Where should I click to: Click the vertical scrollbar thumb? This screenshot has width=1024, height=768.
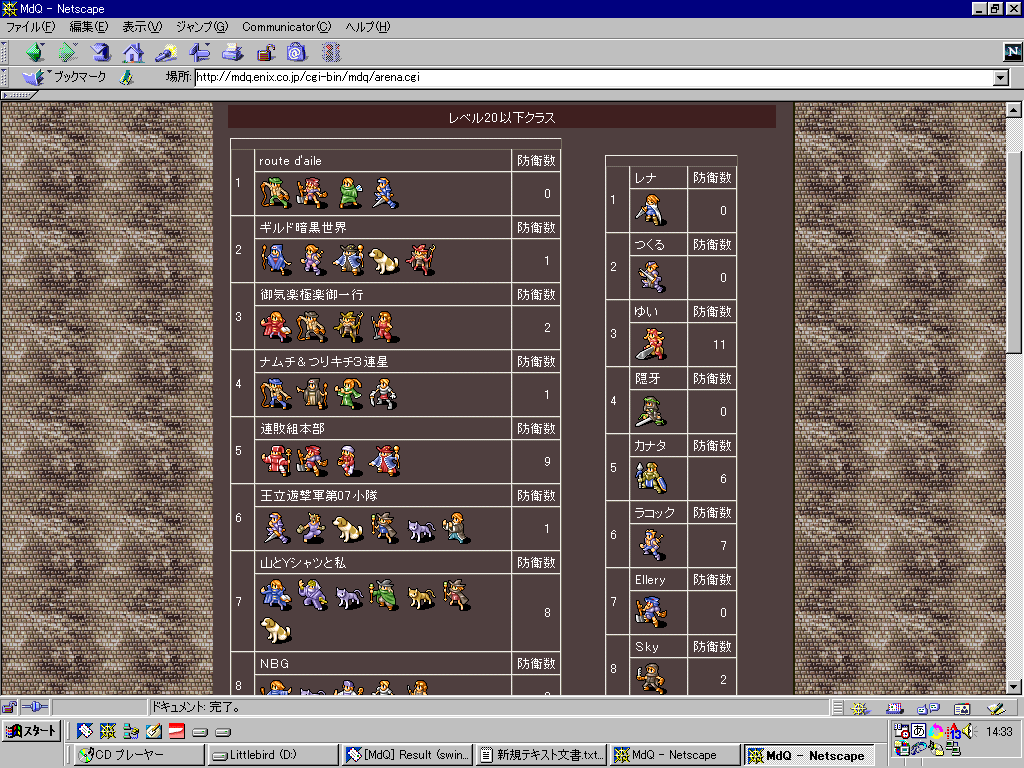pos(1014,253)
